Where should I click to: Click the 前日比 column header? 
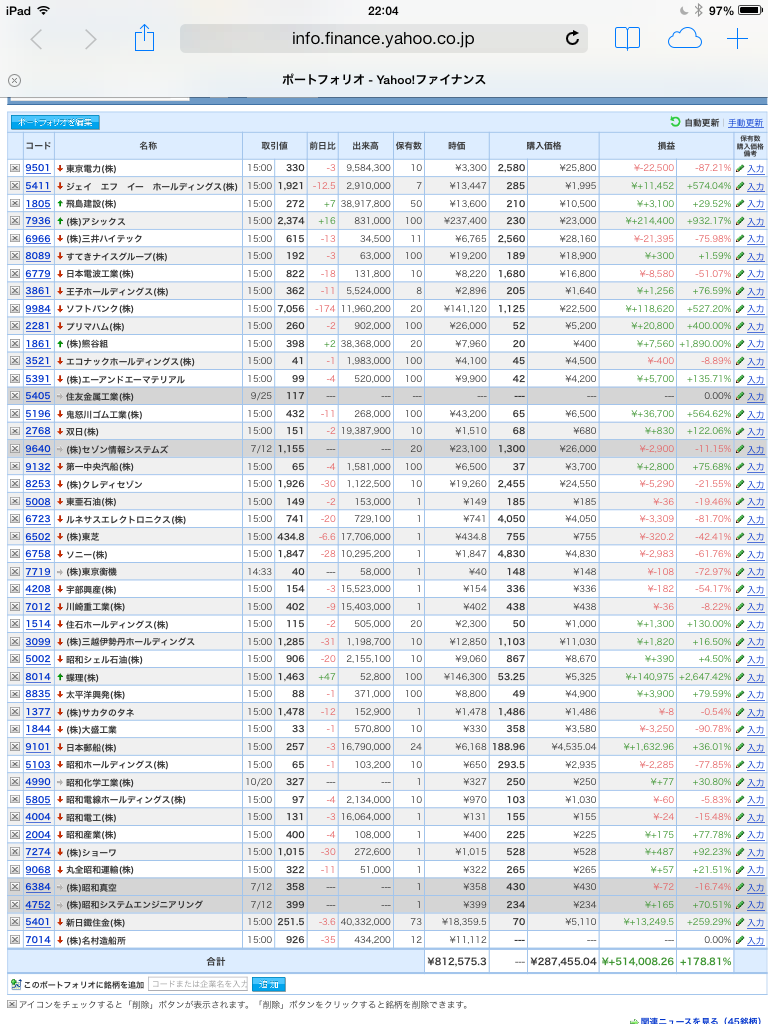pyautogui.click(x=323, y=146)
